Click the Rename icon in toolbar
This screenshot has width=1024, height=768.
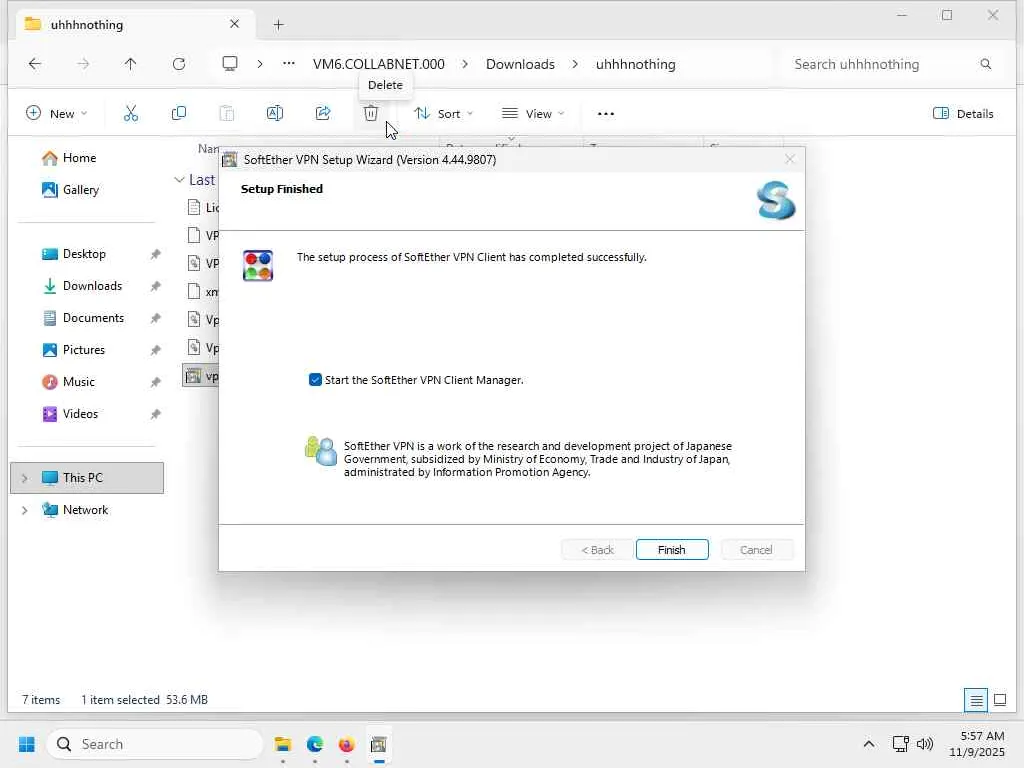[x=275, y=114]
